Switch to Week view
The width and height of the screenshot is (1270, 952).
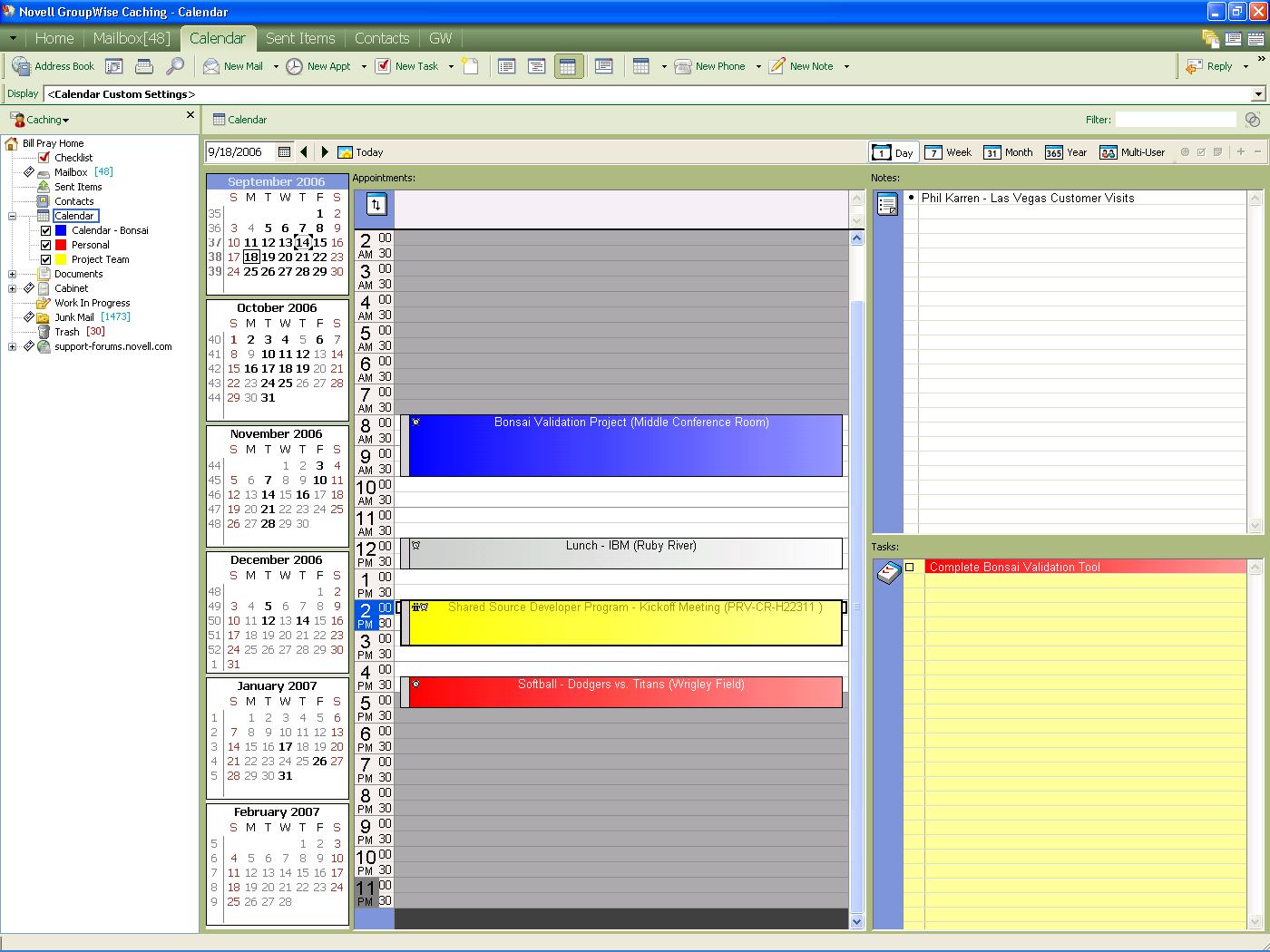(948, 152)
